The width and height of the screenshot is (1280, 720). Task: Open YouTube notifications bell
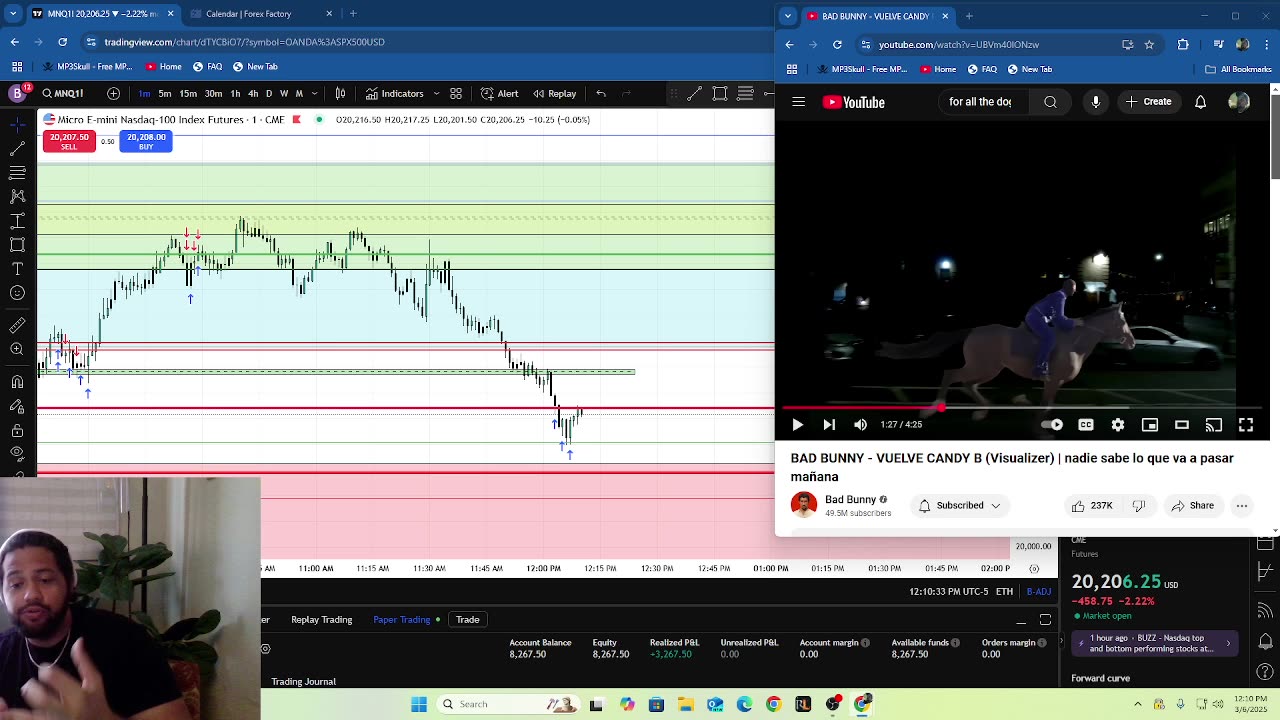[x=1200, y=102]
